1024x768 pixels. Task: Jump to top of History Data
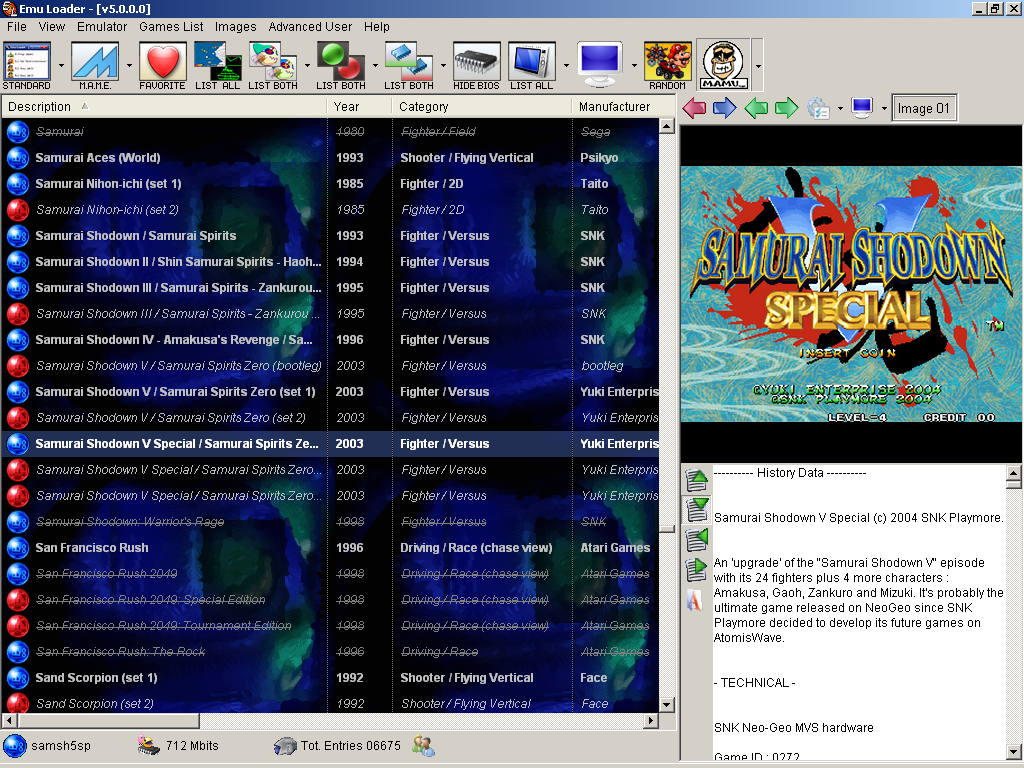pyautogui.click(x=697, y=480)
